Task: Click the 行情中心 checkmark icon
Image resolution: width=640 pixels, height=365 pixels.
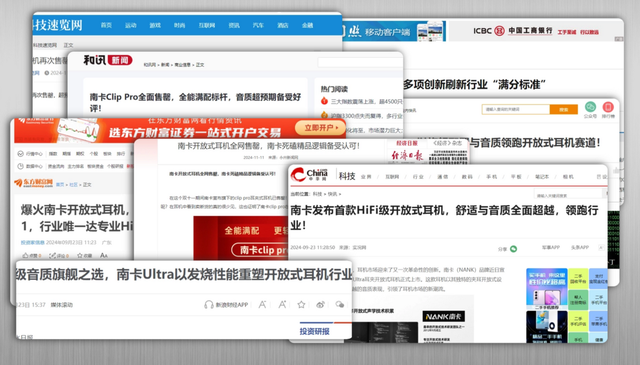Action: click(x=20, y=154)
